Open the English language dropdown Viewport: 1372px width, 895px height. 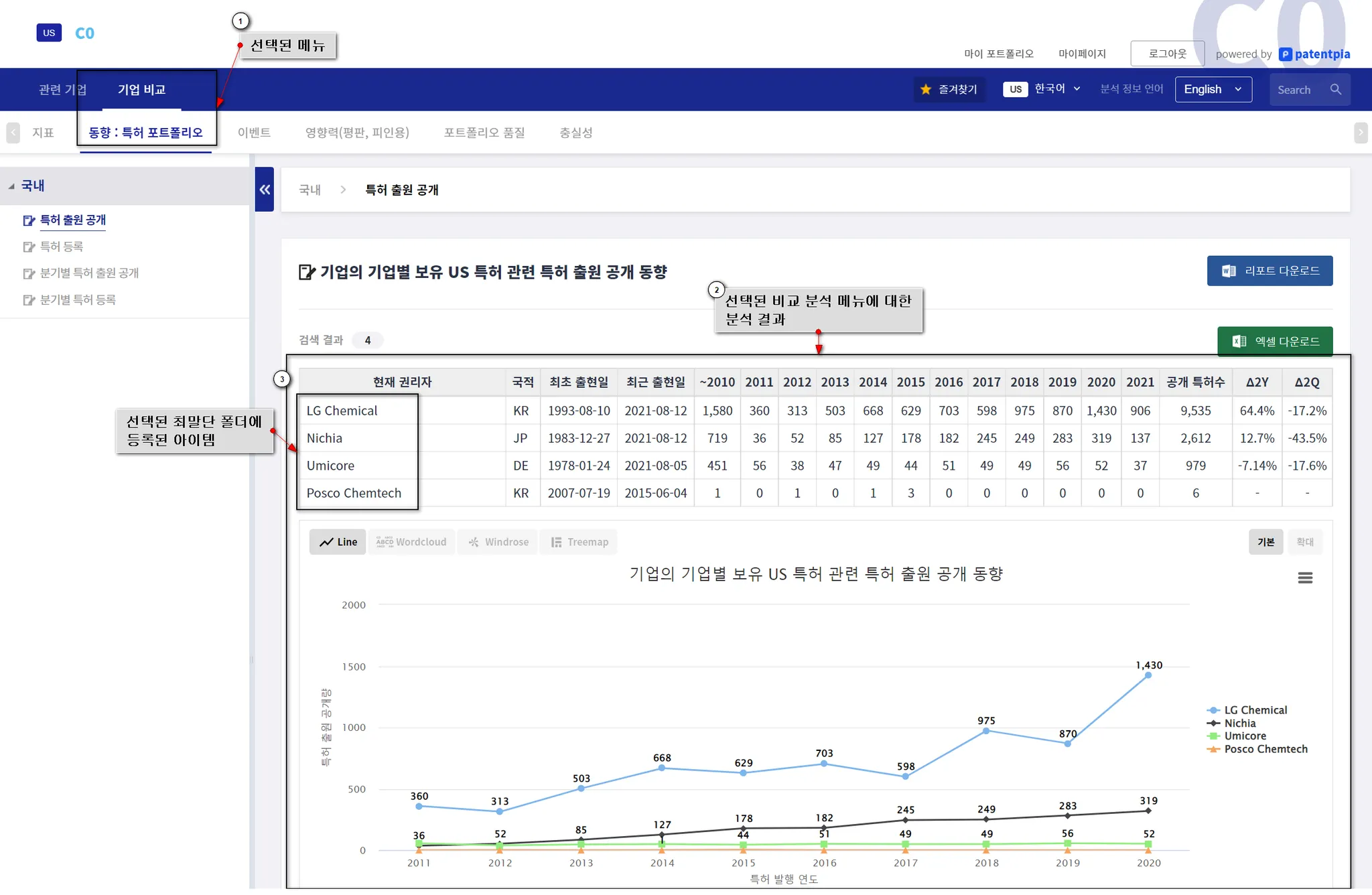[x=1213, y=89]
